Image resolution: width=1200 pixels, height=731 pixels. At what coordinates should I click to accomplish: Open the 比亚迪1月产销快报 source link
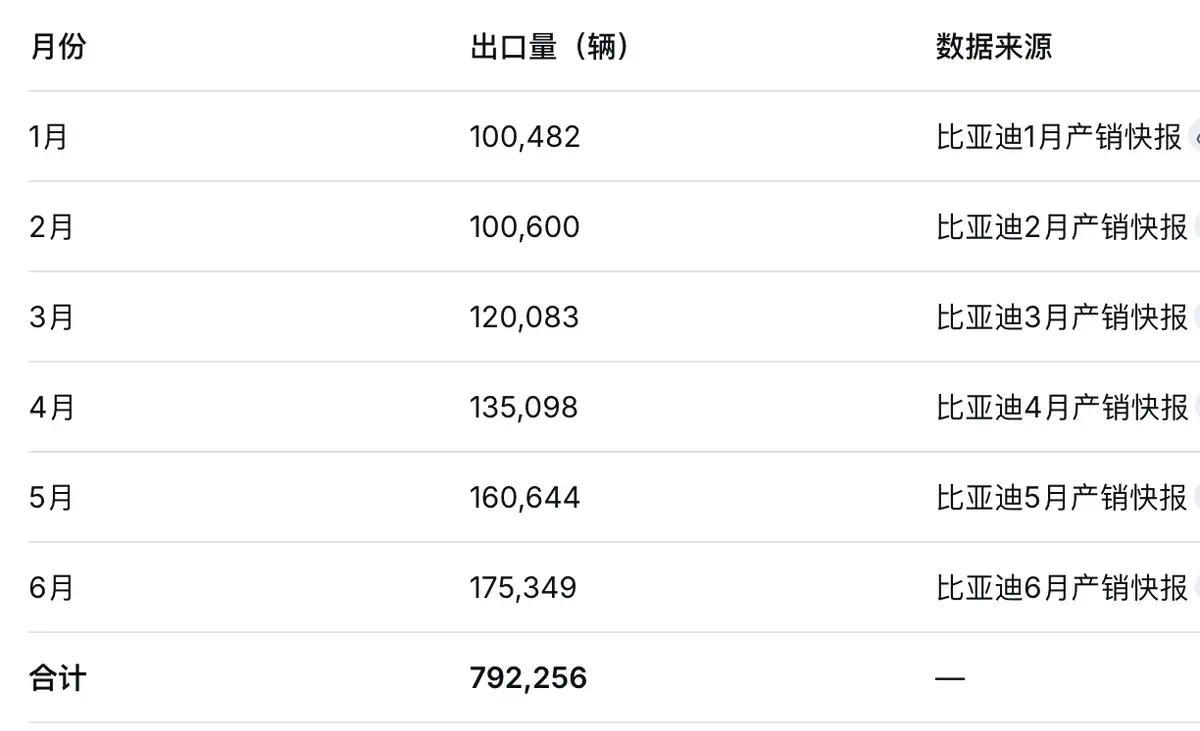pos(1059,137)
